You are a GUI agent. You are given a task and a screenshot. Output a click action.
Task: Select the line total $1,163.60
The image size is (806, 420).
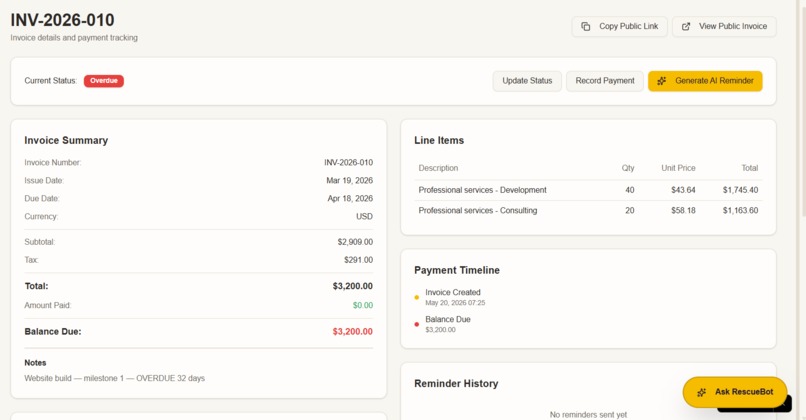pos(740,210)
